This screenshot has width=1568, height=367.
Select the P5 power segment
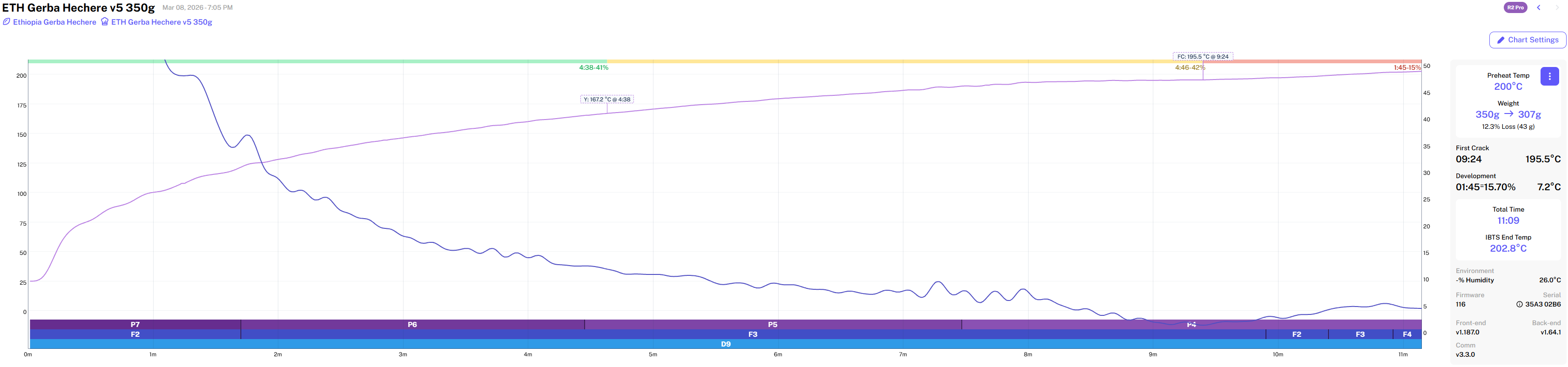[773, 324]
